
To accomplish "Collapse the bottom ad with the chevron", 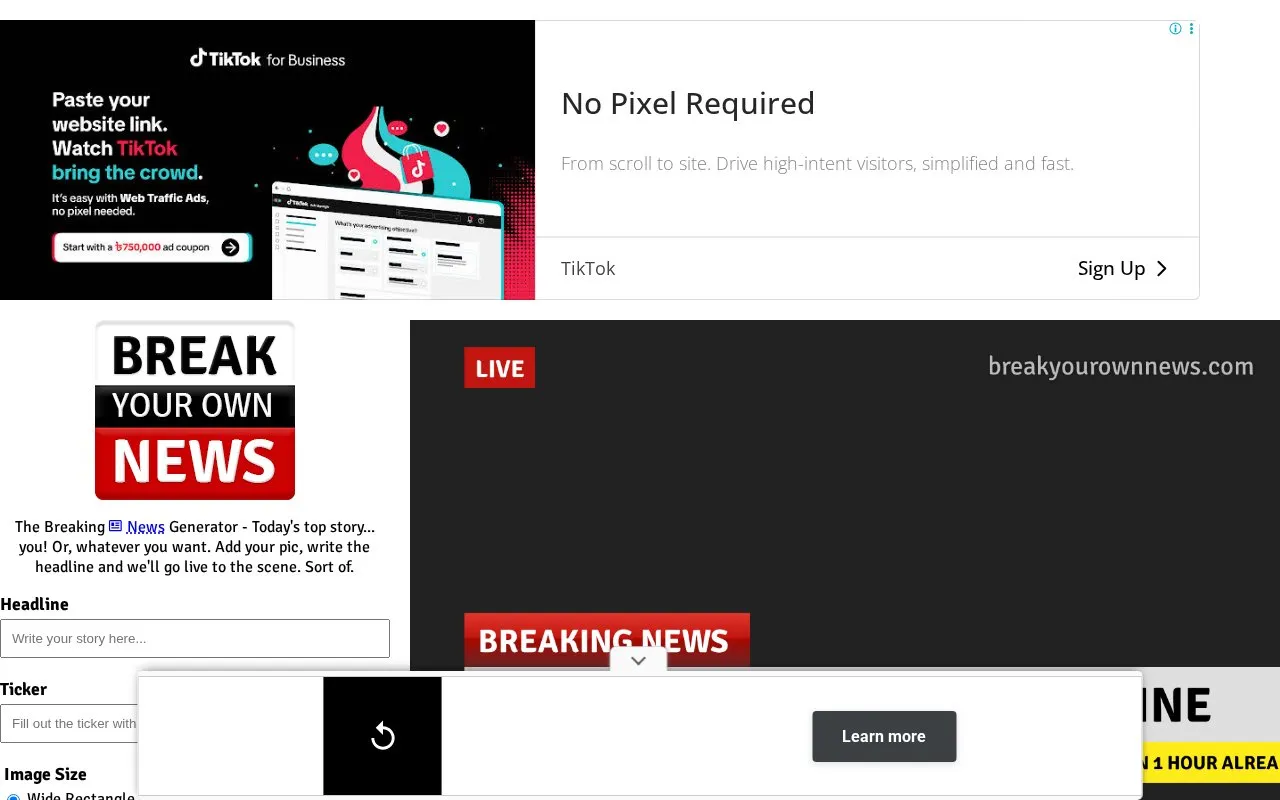I will pyautogui.click(x=638, y=660).
